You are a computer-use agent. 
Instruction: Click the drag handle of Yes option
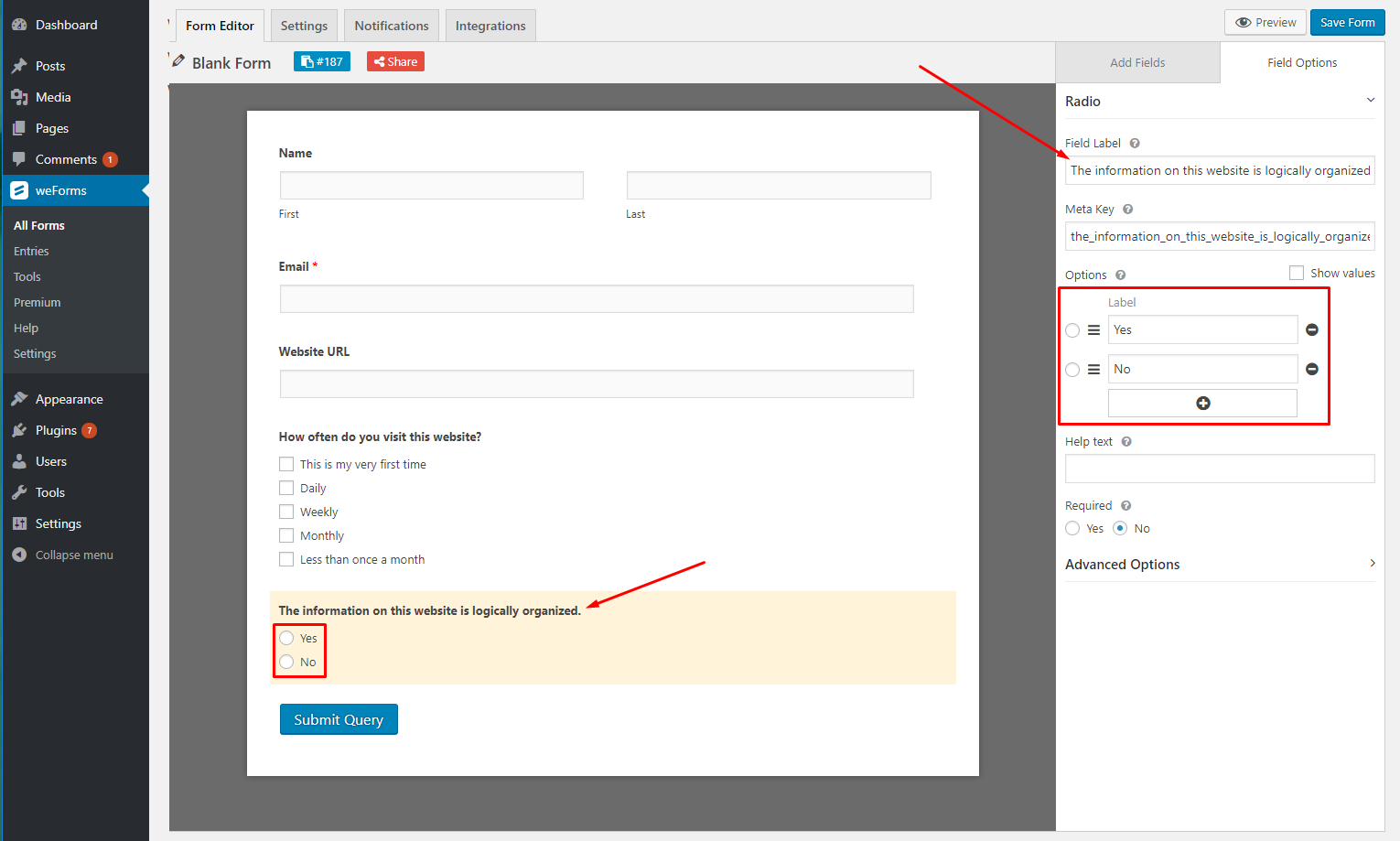click(x=1093, y=329)
